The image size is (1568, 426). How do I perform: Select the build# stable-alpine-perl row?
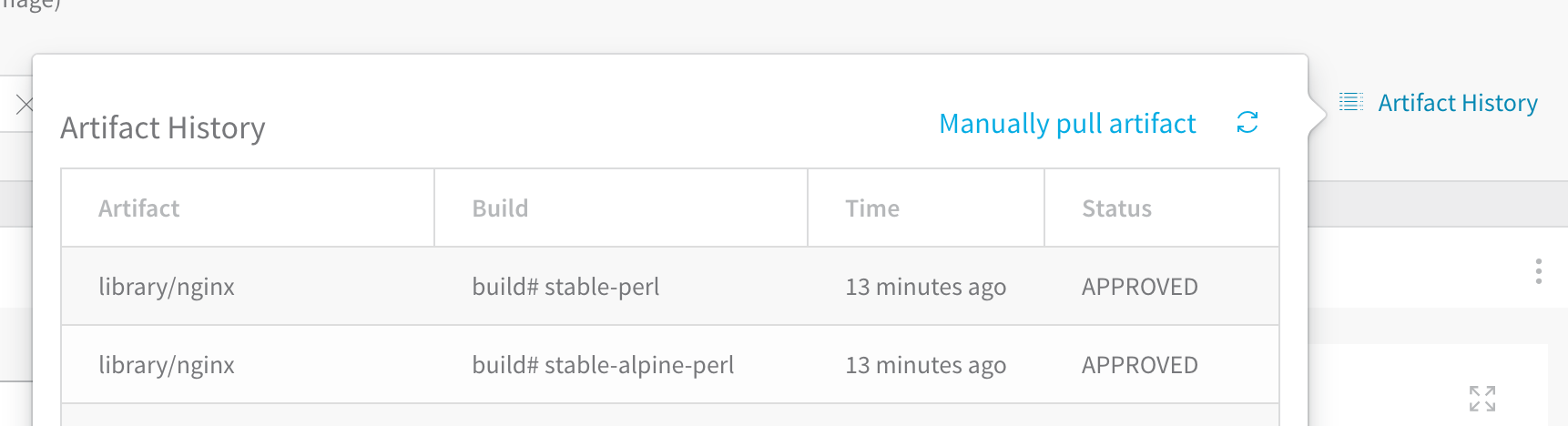[x=670, y=365]
